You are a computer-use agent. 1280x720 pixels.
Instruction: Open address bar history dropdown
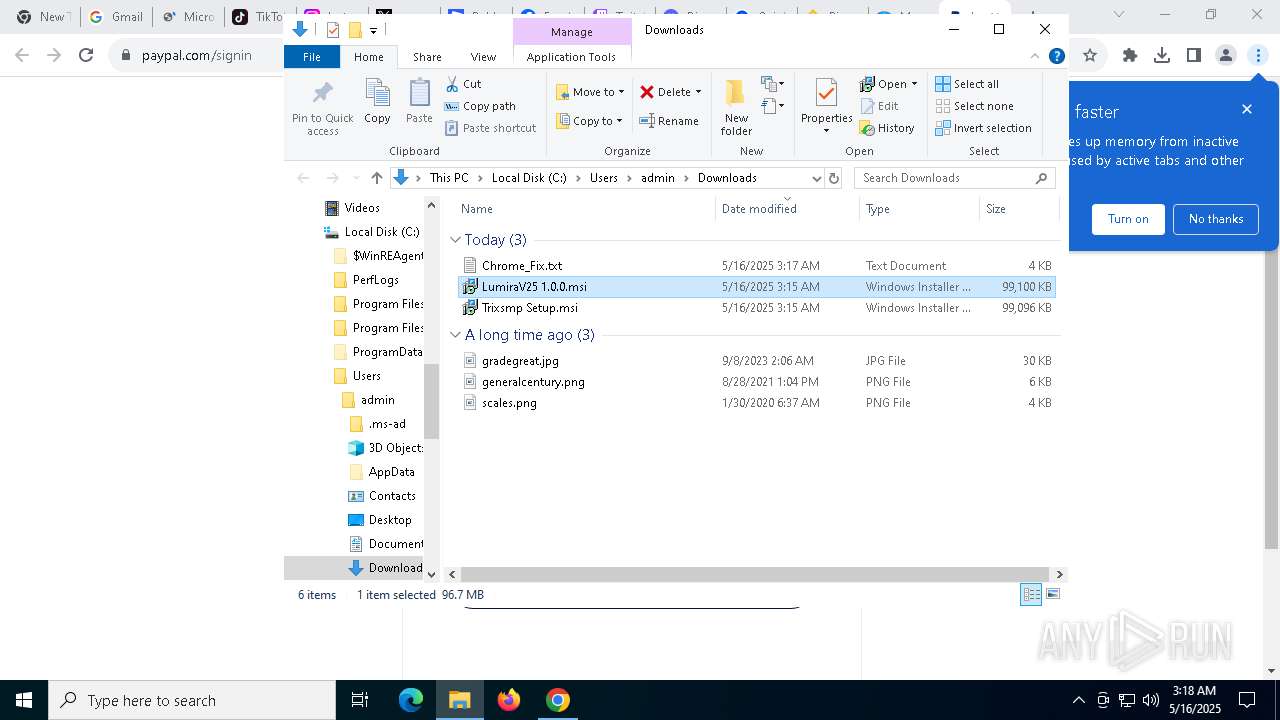click(816, 178)
